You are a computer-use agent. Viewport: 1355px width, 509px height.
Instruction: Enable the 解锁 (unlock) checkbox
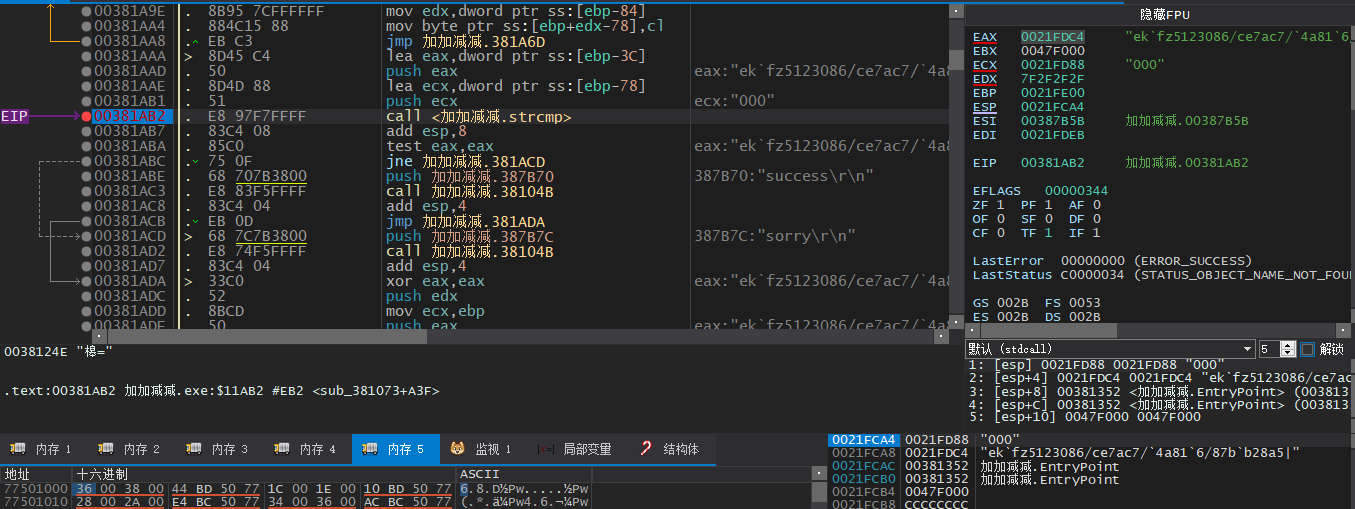coord(1308,349)
